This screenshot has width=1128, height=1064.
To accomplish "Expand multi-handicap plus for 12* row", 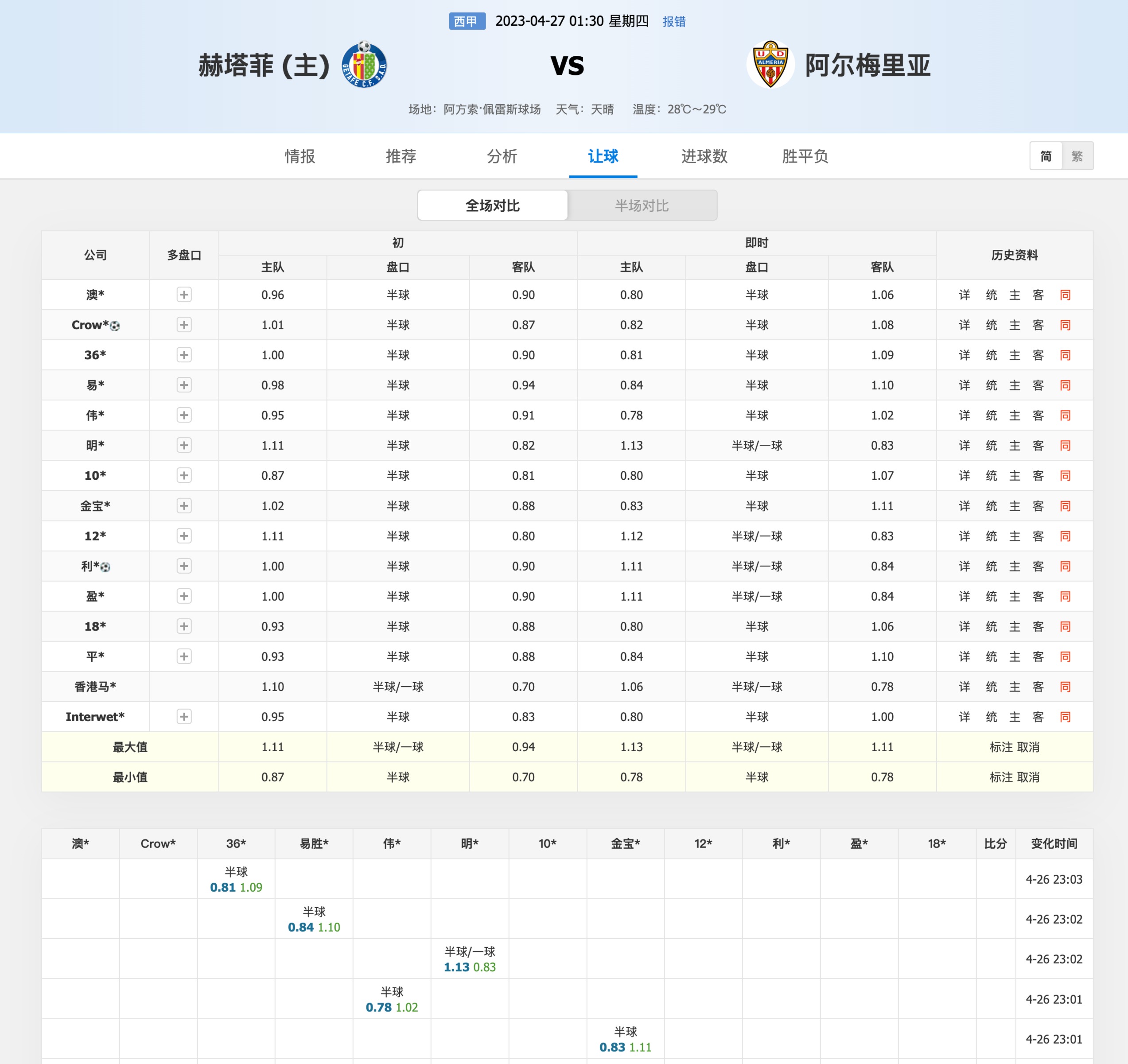I will click(184, 536).
